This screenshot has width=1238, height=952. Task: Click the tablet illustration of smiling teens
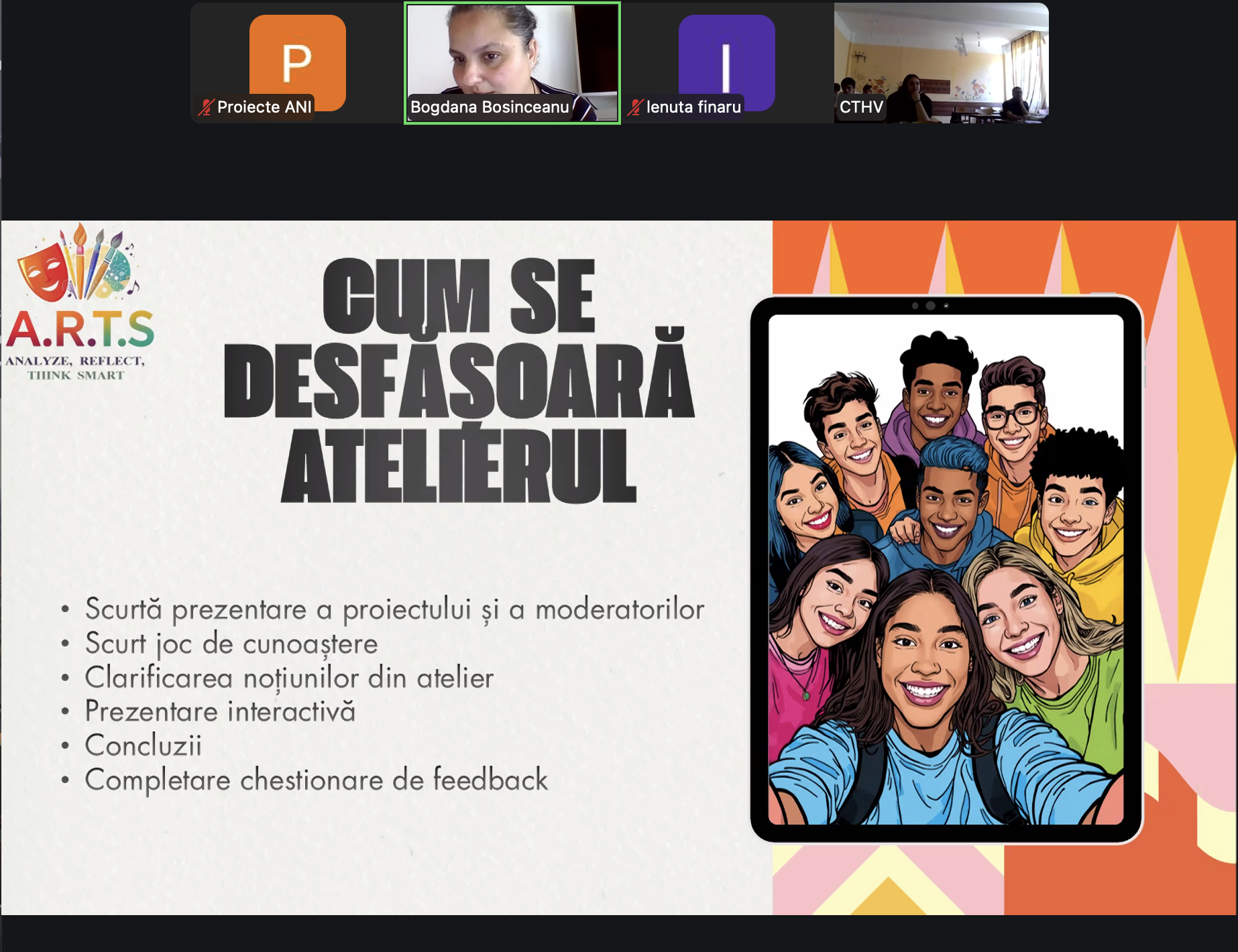[x=946, y=569]
